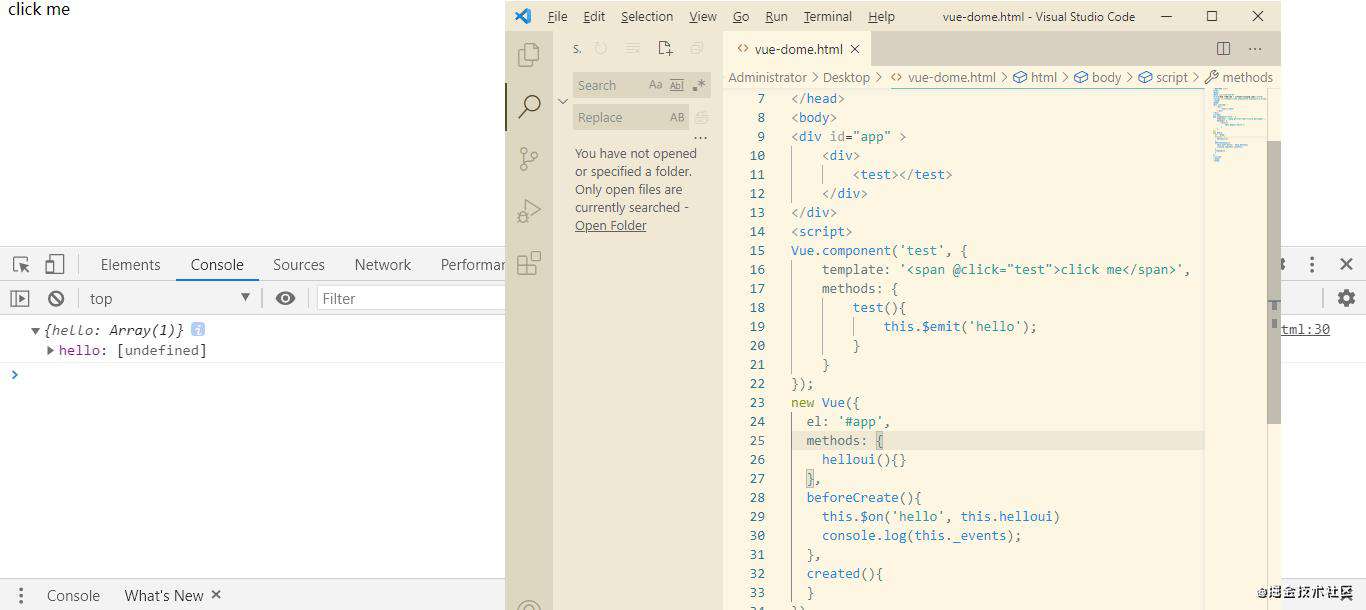The image size is (1366, 610).
Task: Activate the DevTools inspect element picker
Action: tap(21, 265)
